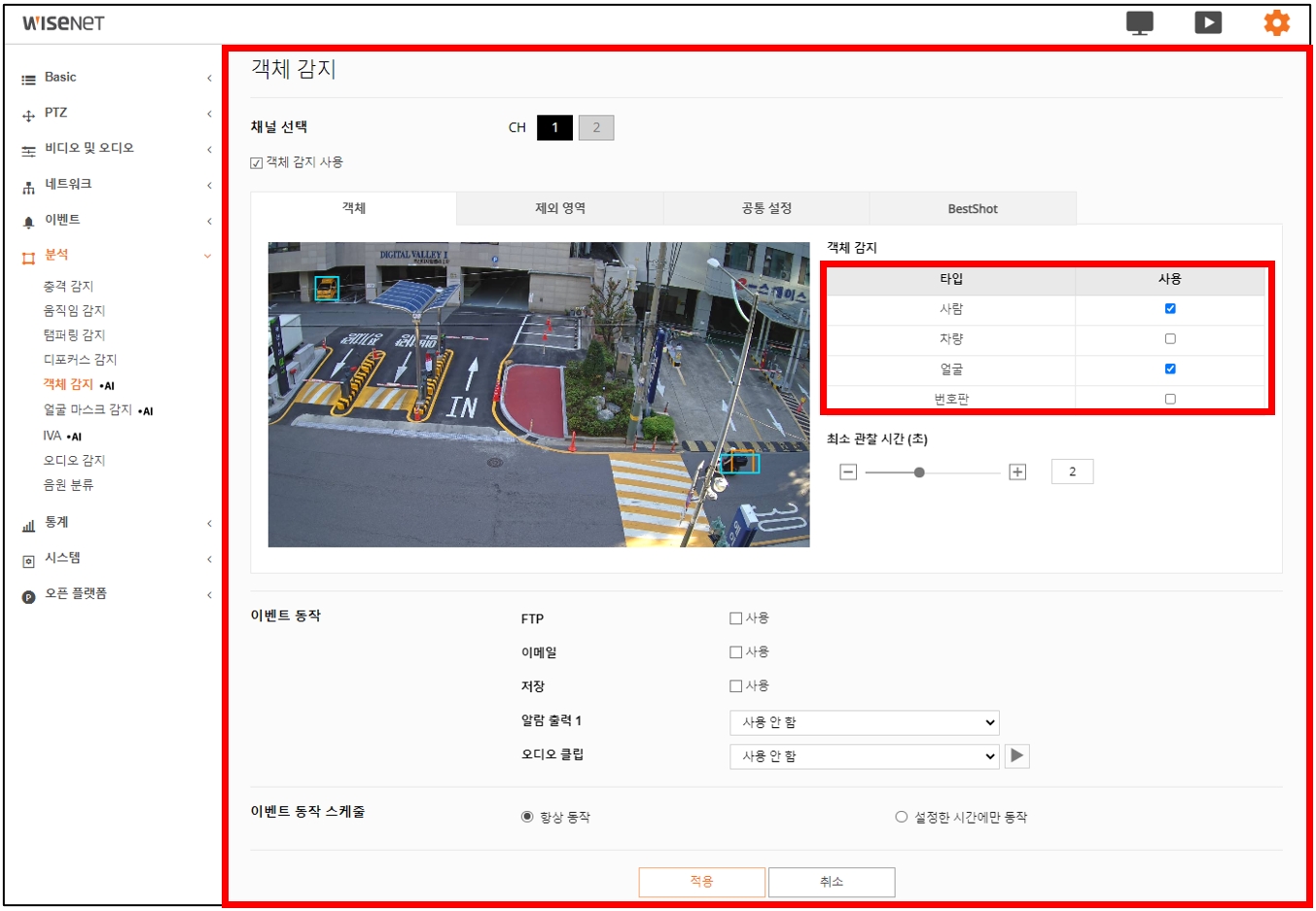Click the minus icon for observation time
The width and height of the screenshot is (1316, 911).
point(848,473)
